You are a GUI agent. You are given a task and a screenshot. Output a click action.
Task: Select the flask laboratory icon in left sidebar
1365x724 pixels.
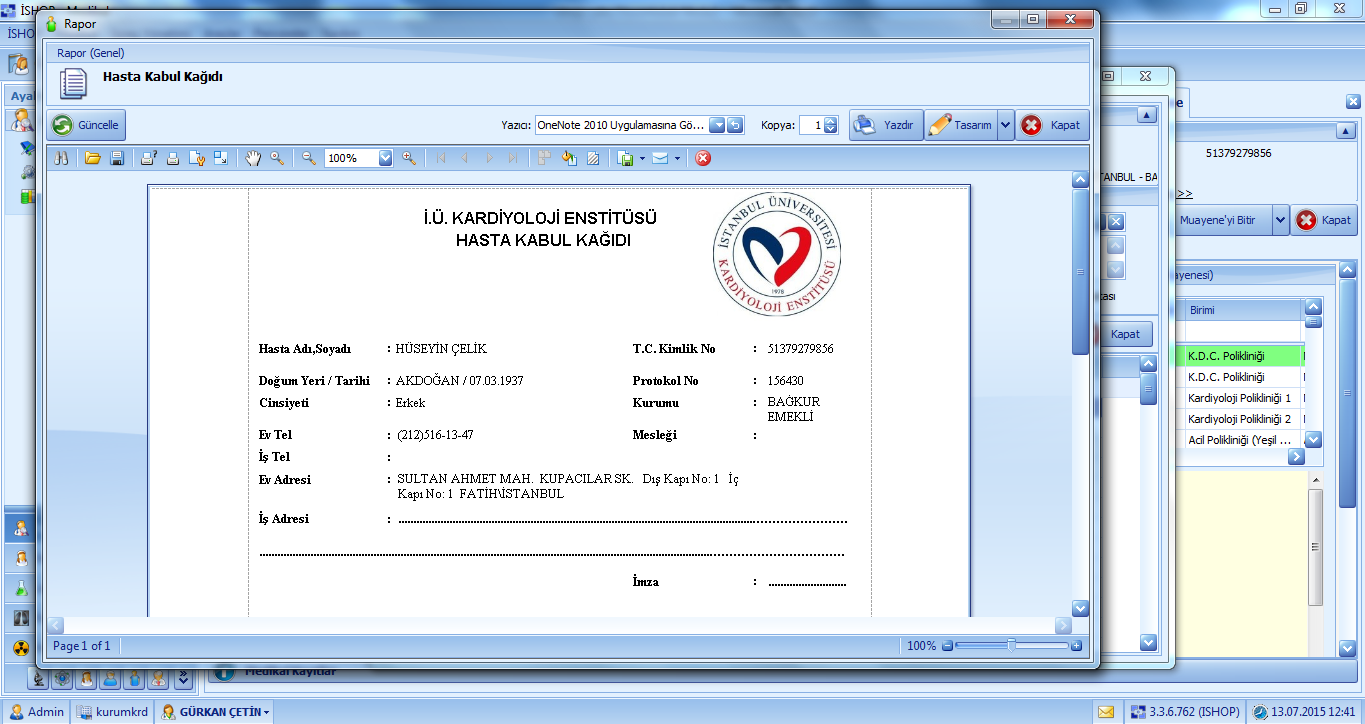(x=21, y=587)
